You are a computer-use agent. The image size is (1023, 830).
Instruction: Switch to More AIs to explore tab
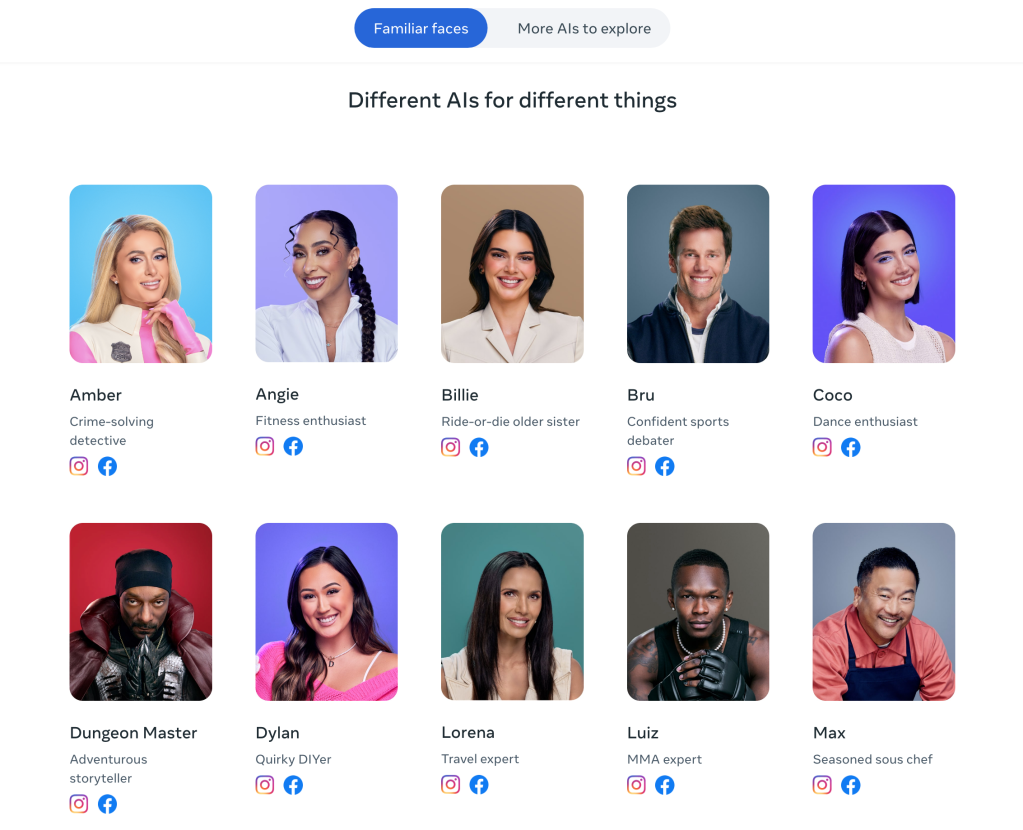coord(584,28)
